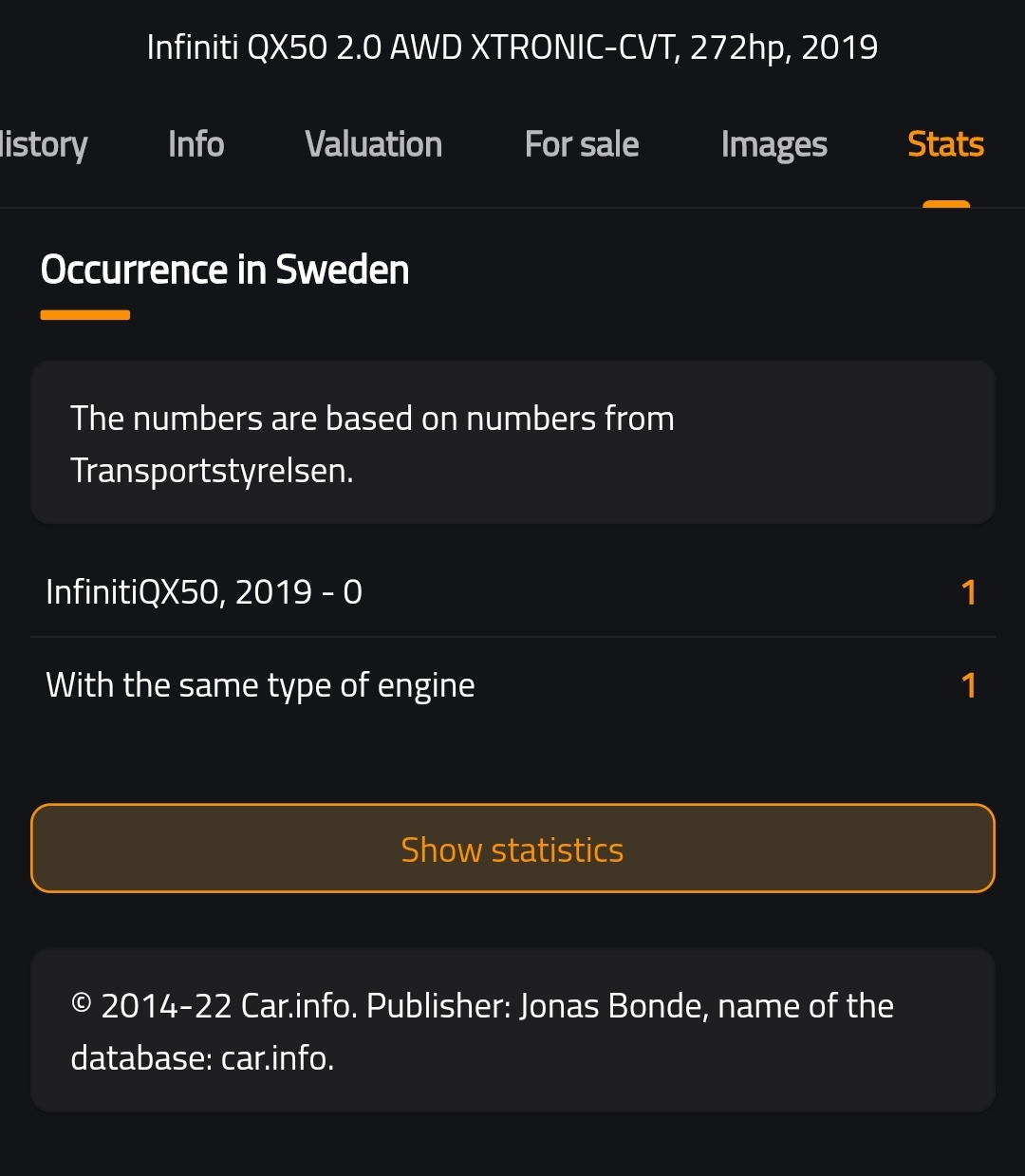Click the count beside InfinitiQX50, 2019 - 0

(968, 592)
